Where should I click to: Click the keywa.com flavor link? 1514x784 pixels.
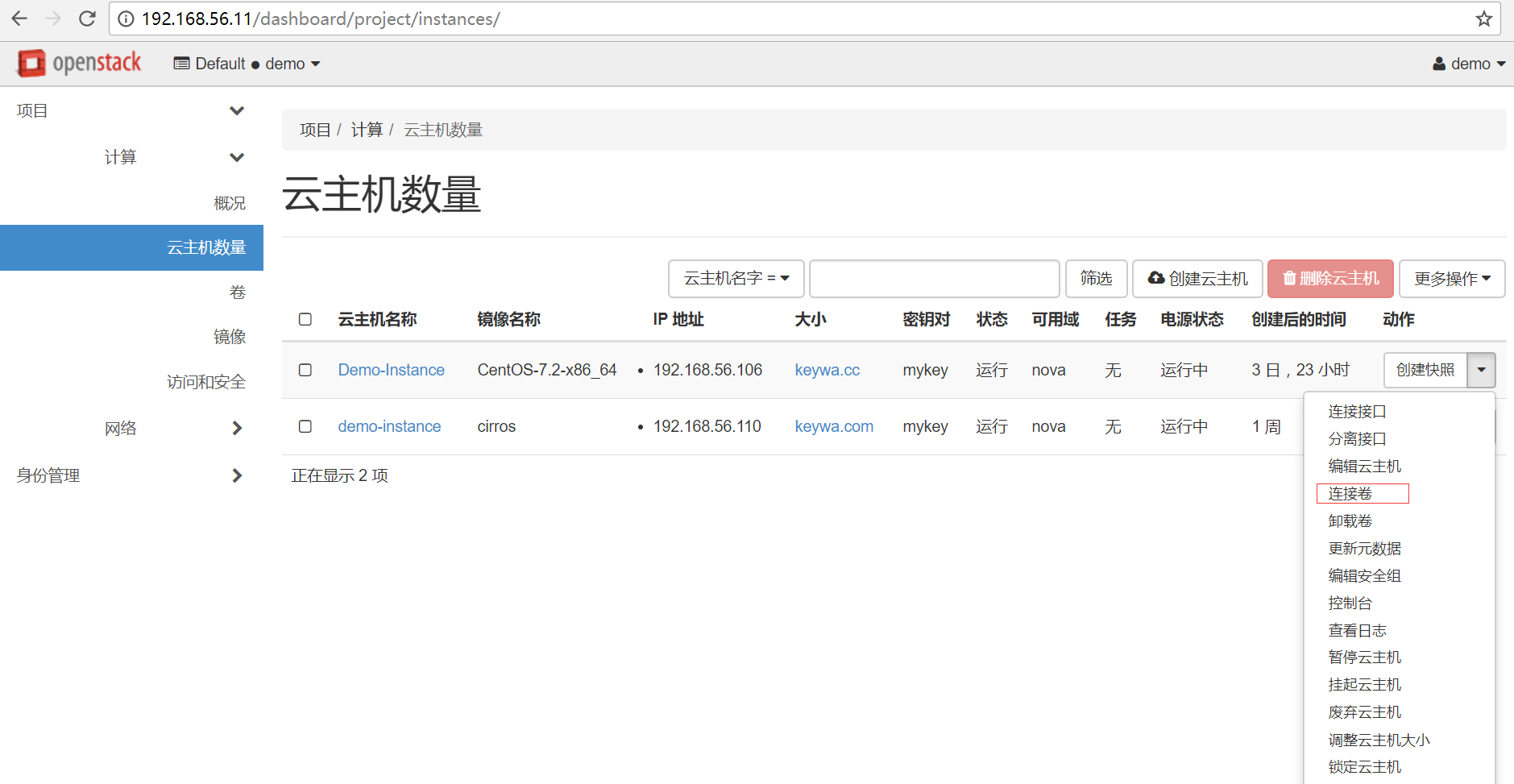click(x=834, y=426)
